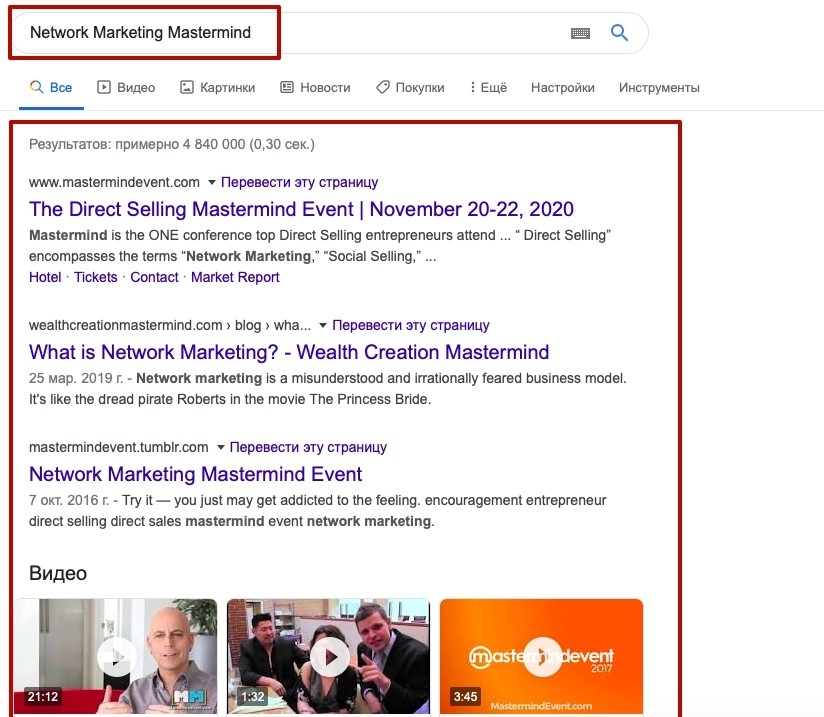The image size is (824, 717).
Task: Play the orange Mastermind Event 2017 video
Action: tap(541, 656)
